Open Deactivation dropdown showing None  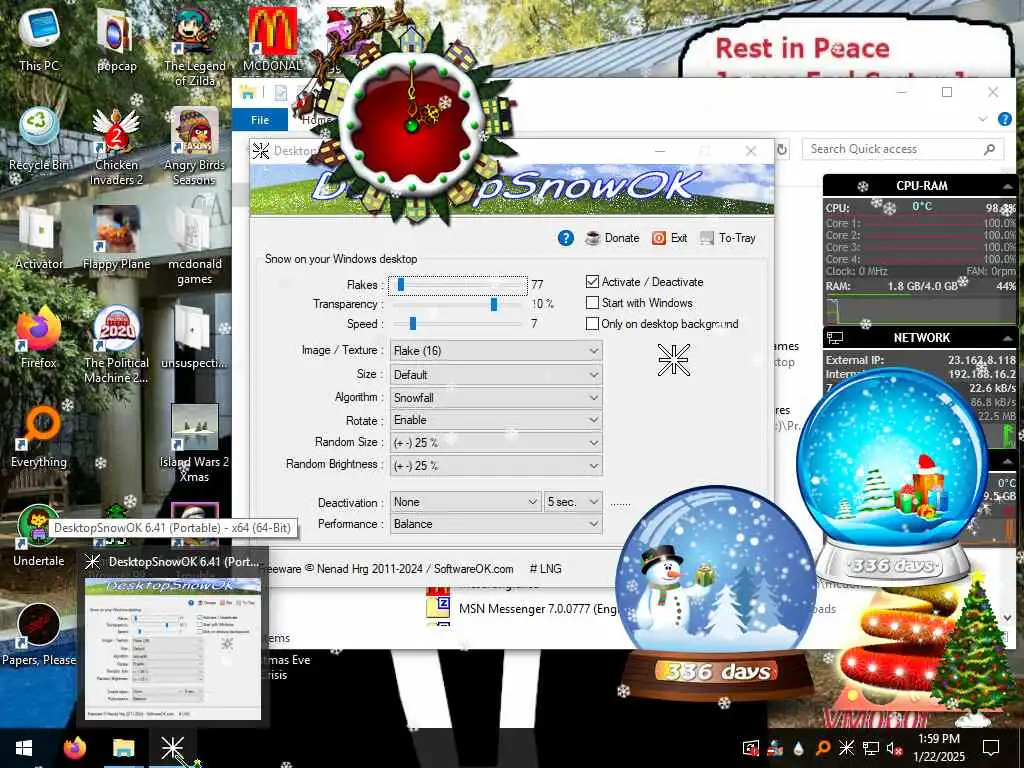(466, 502)
